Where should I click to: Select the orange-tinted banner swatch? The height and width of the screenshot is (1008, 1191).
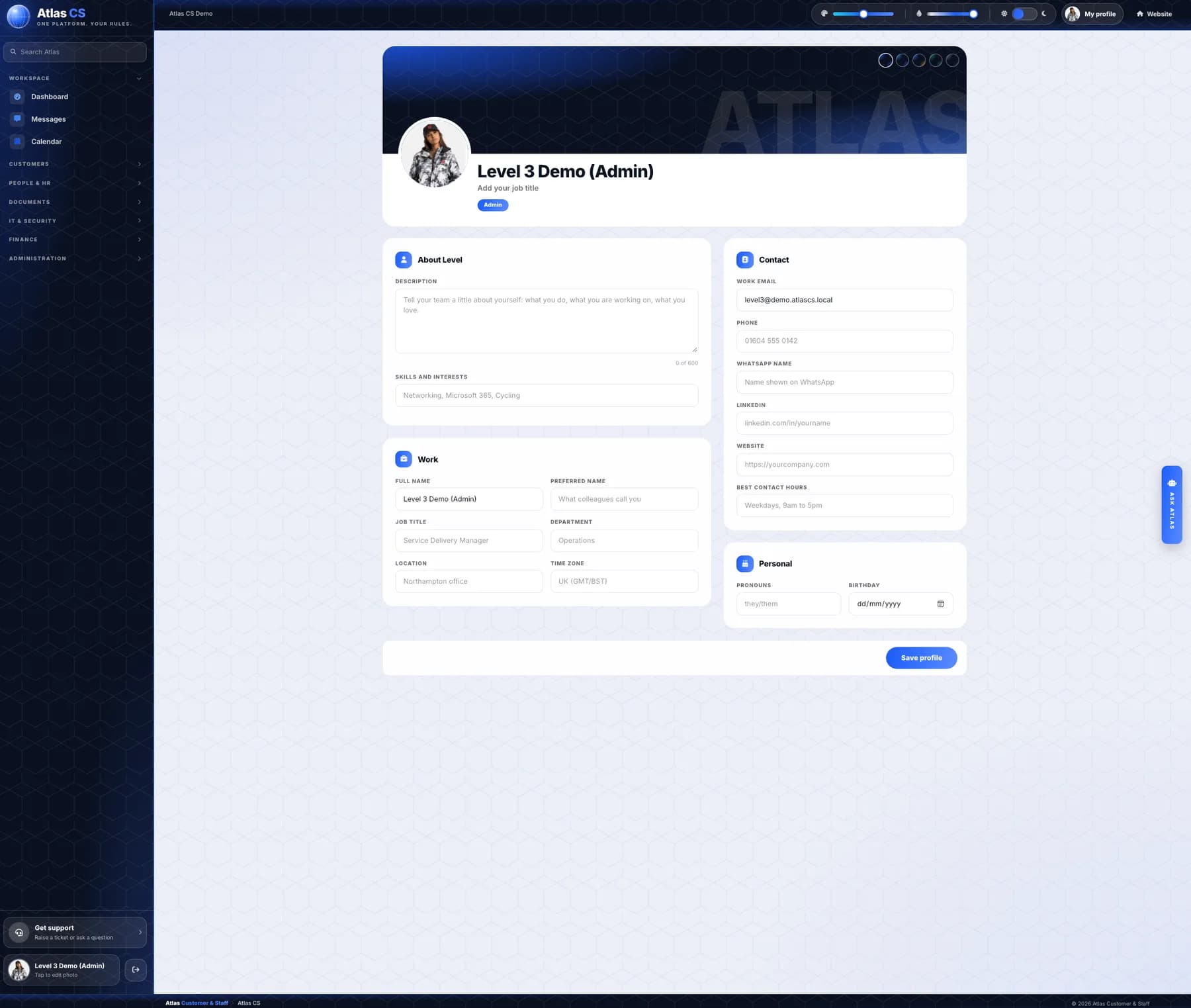coord(919,60)
